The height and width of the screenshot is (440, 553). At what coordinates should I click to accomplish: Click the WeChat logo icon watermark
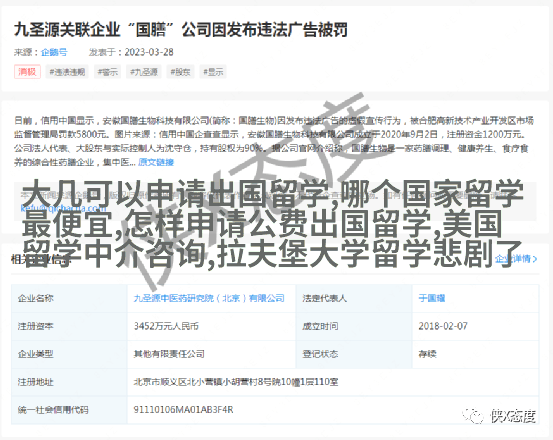[473, 416]
